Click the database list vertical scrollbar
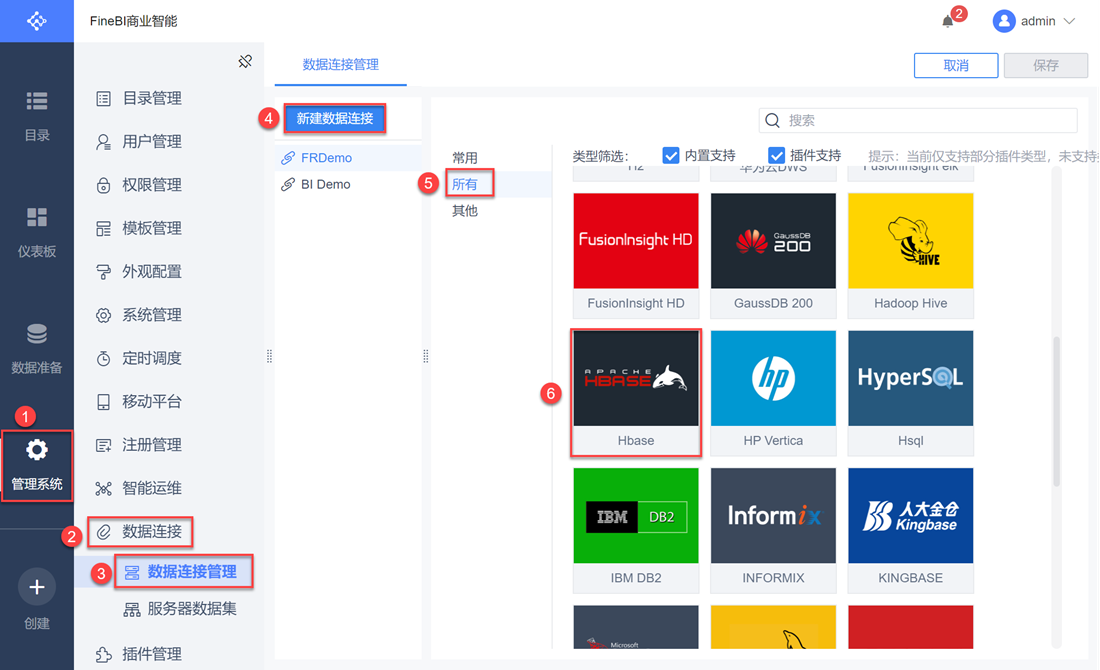The width and height of the screenshot is (1100, 670). pos(1057,411)
